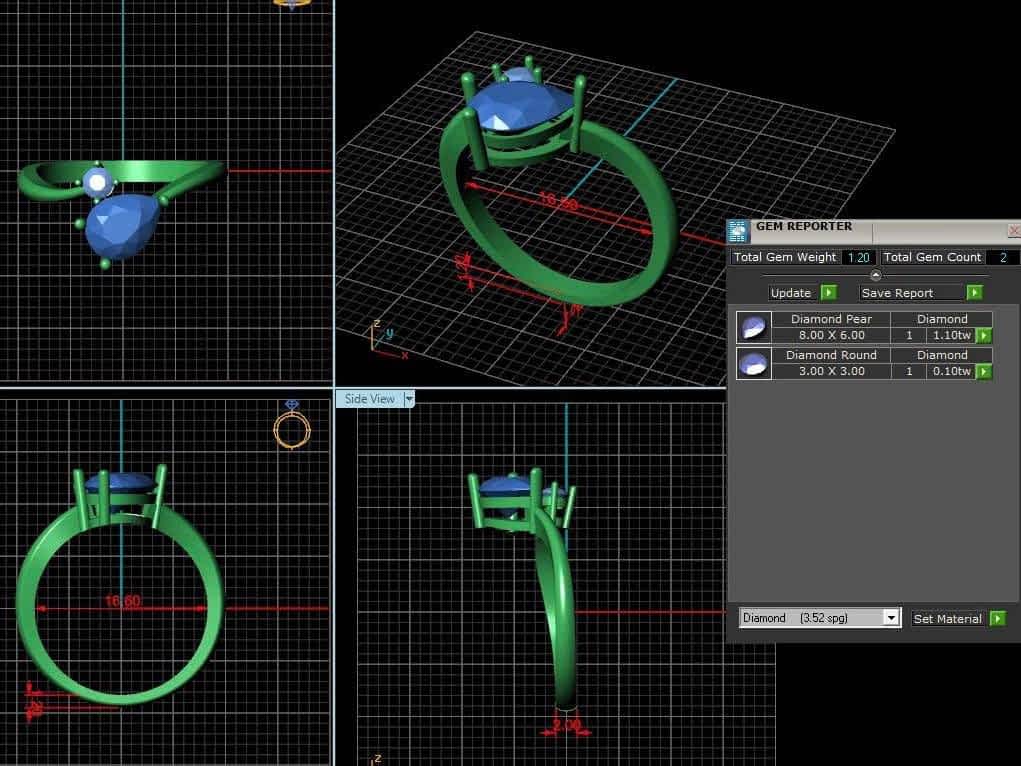Select the Total Gem Weight value 1.20

[x=858, y=257]
